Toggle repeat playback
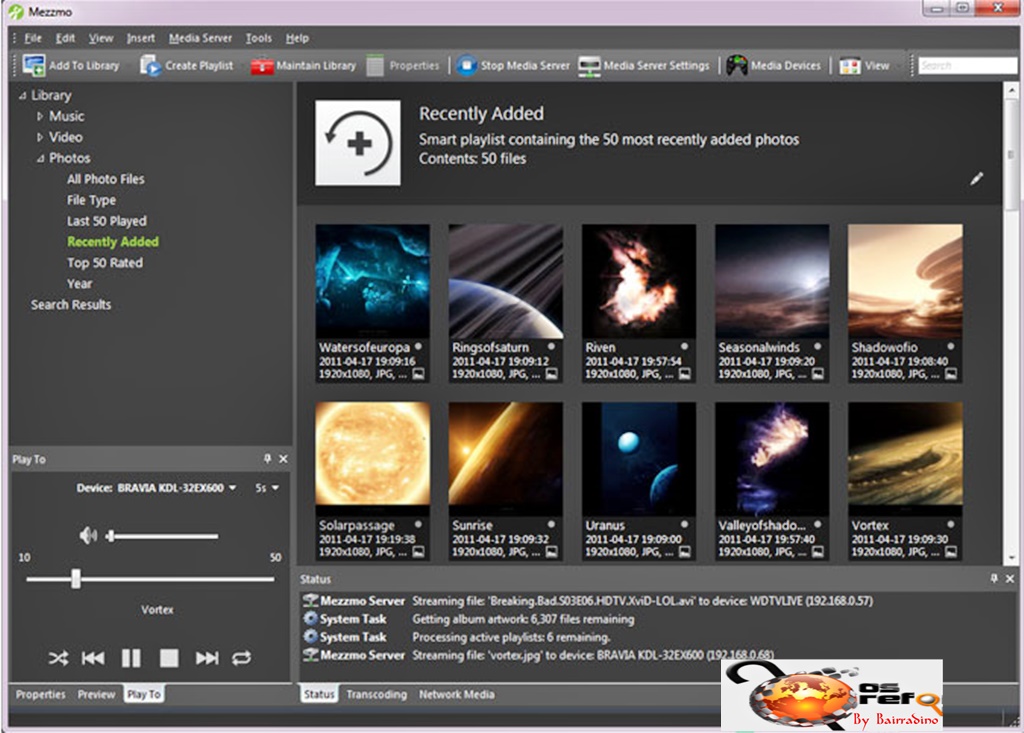1024x733 pixels. (x=242, y=658)
